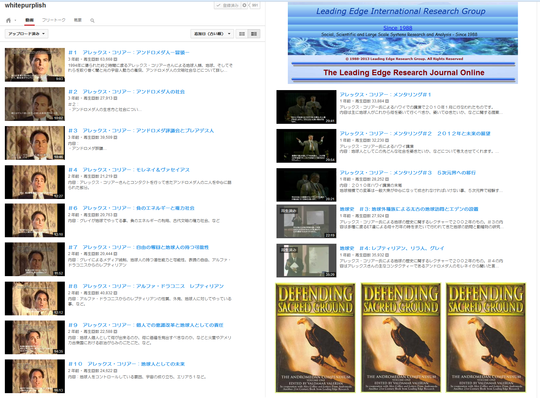Click the rightmost Defending Sacred Ground cover
The width and height of the screenshot is (540, 398).
pos(486,337)
